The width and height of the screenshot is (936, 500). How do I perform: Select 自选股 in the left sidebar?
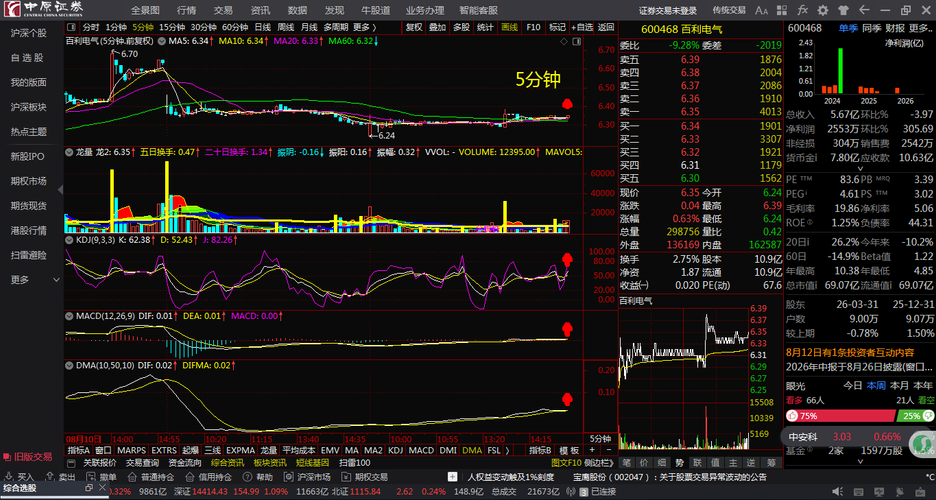[x=27, y=57]
